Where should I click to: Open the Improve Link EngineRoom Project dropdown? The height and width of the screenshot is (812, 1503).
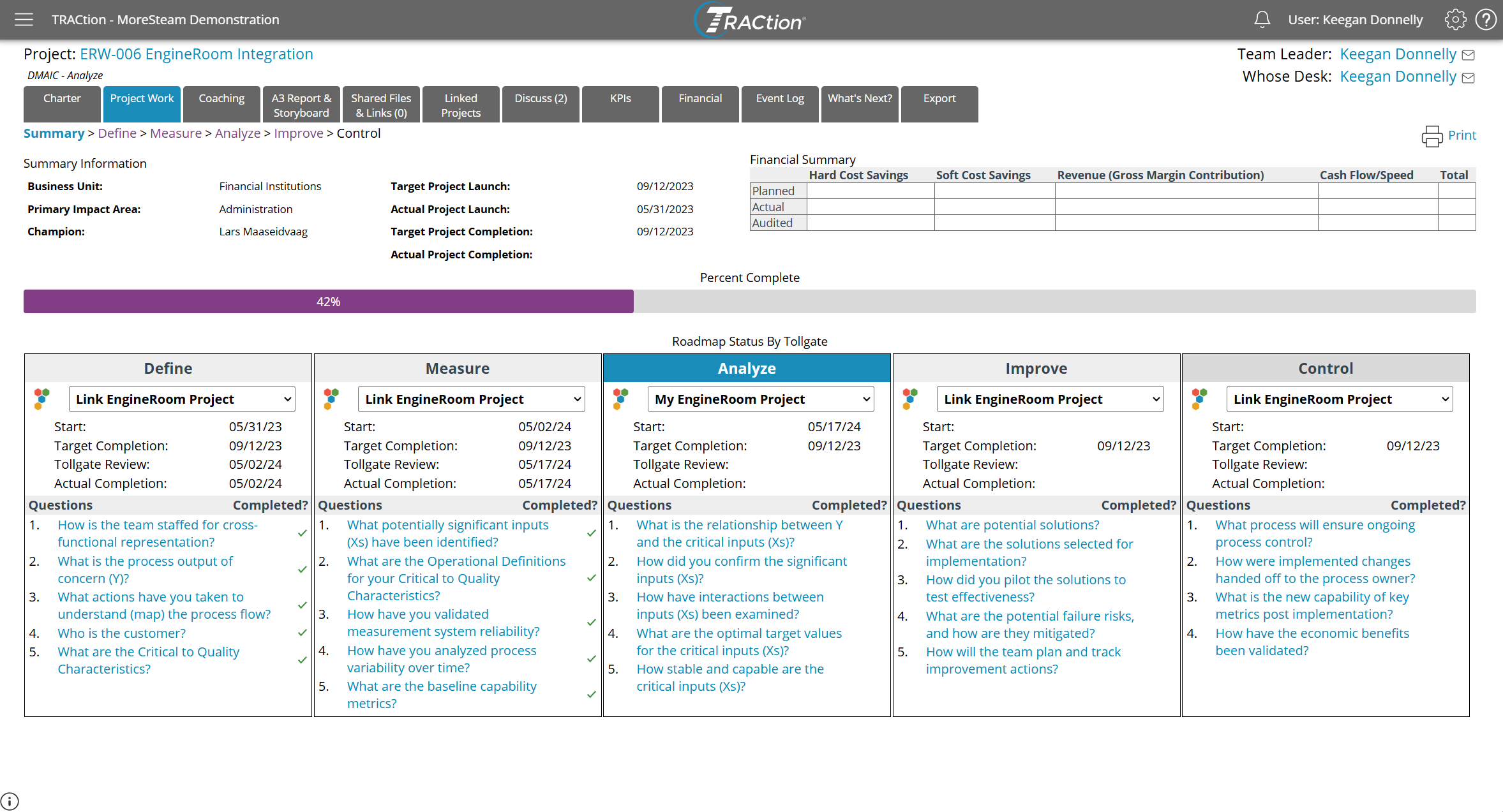click(1051, 399)
